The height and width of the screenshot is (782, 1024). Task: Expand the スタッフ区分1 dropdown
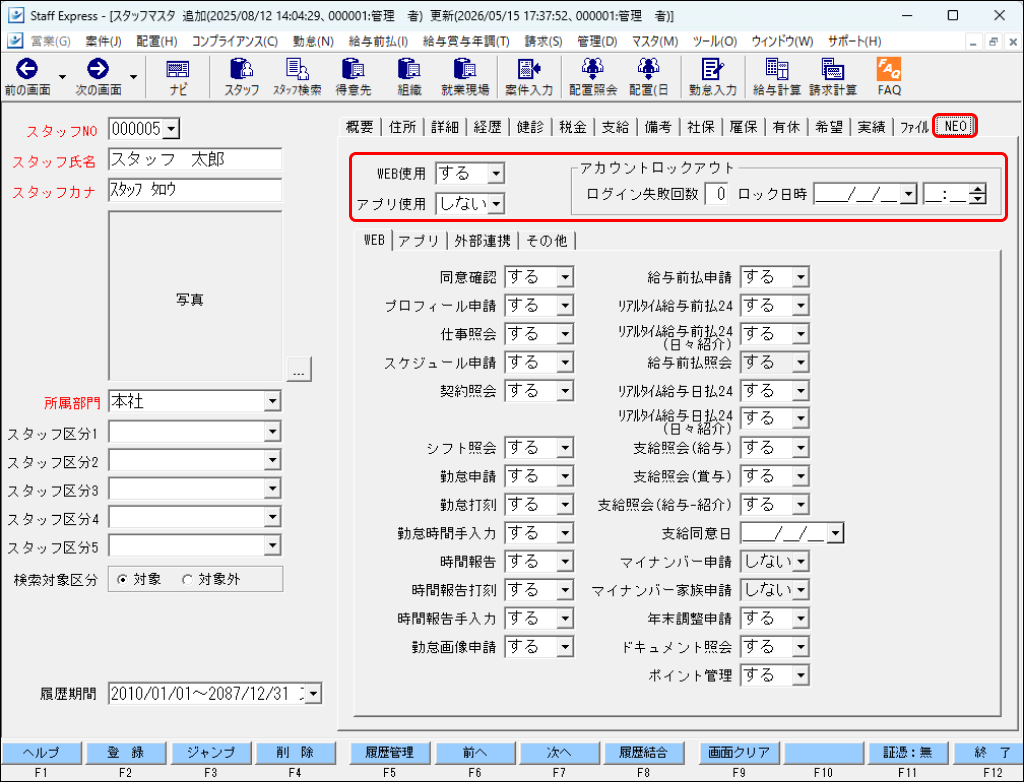pyautogui.click(x=272, y=431)
